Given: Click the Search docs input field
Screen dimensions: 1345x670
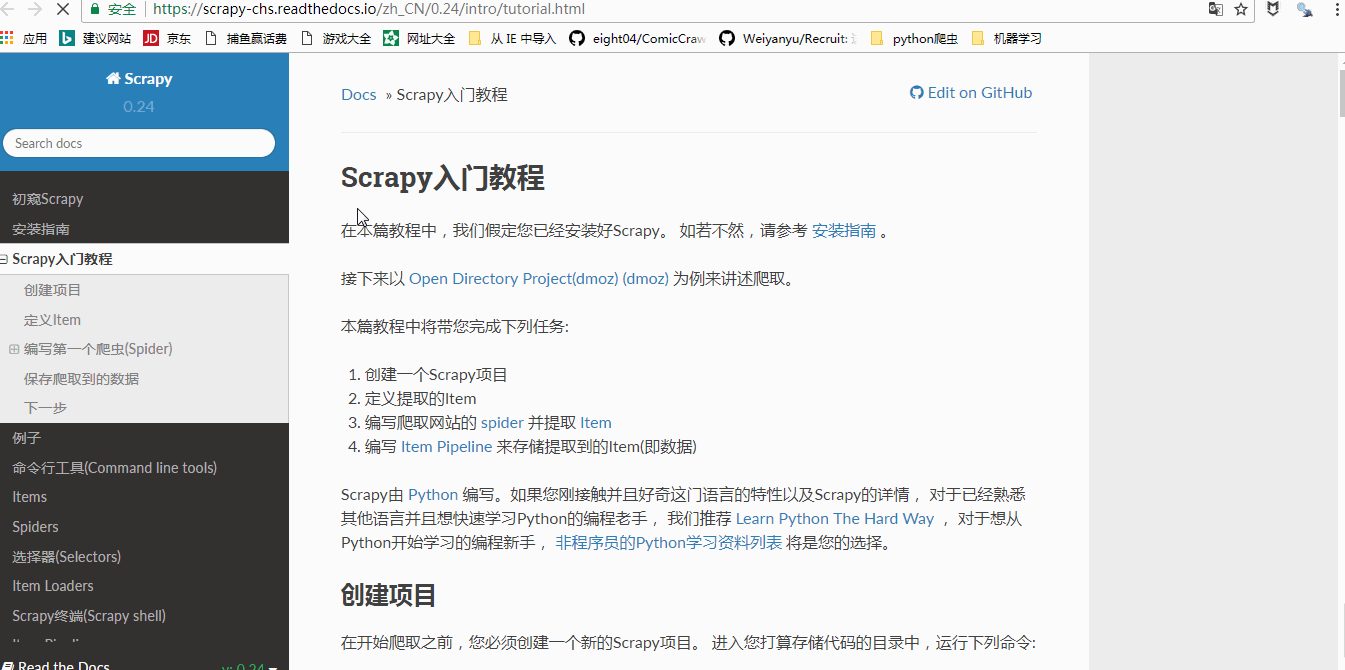Looking at the screenshot, I should point(139,143).
